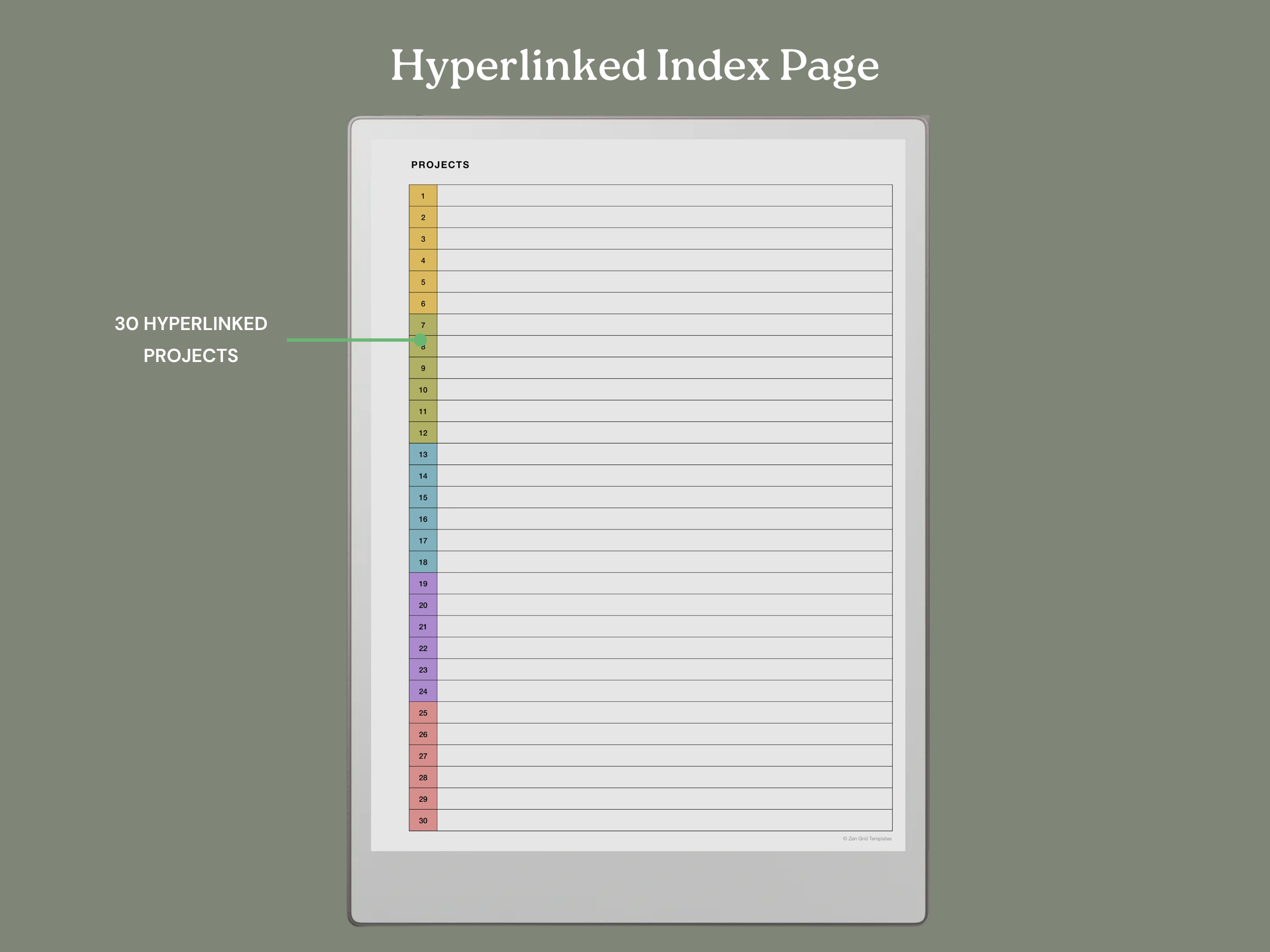
Task: Click the PROJECTS heading
Action: (x=440, y=165)
